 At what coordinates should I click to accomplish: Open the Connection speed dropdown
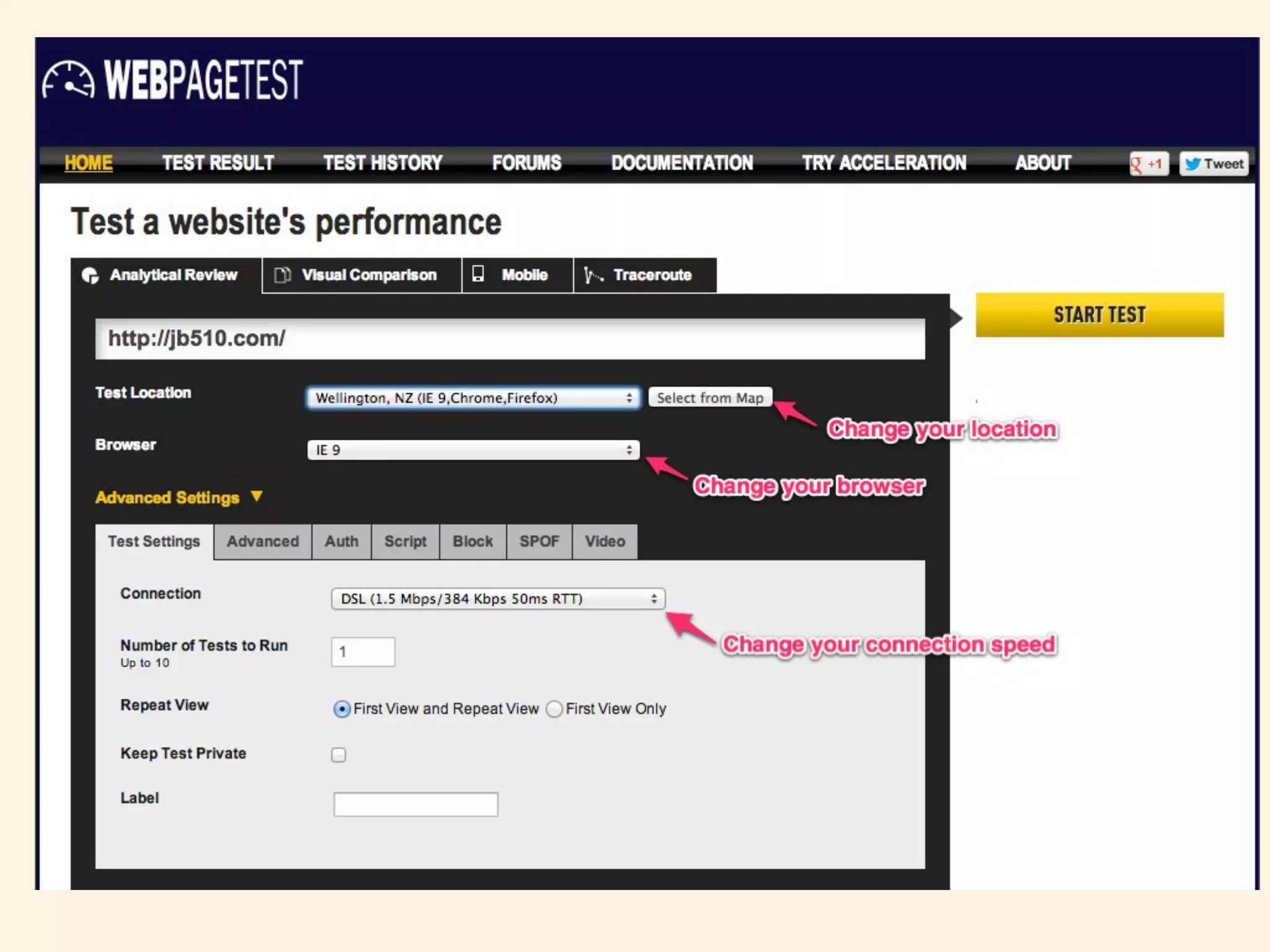tap(498, 599)
